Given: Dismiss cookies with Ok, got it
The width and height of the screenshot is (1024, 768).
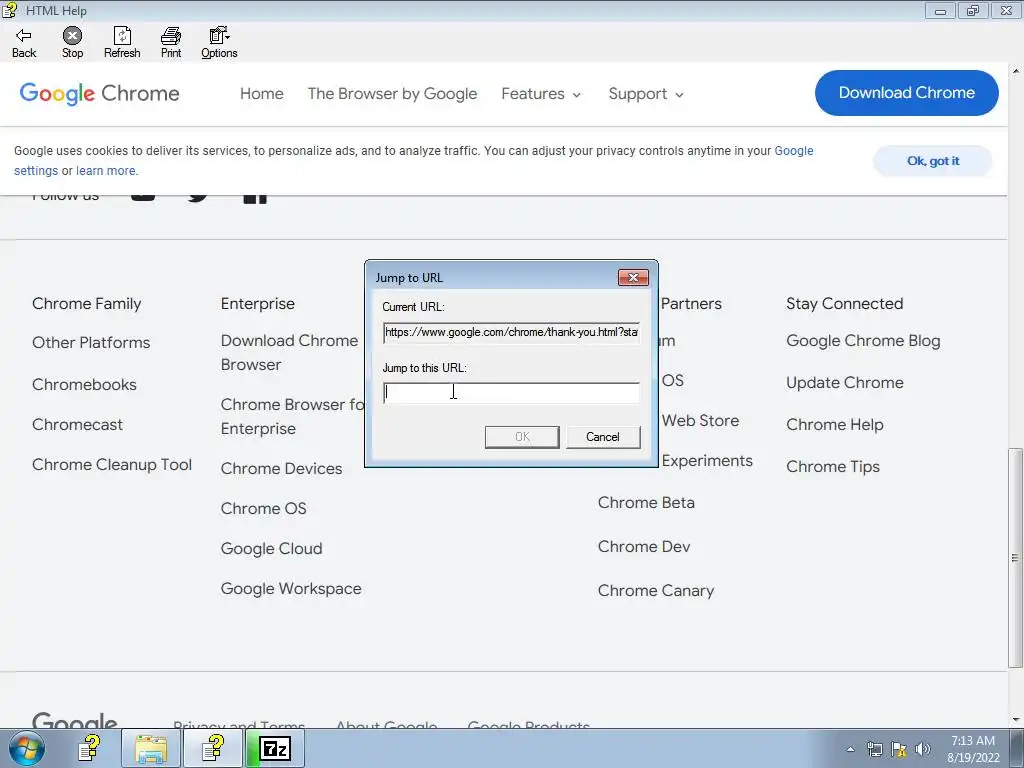Looking at the screenshot, I should coord(933,161).
